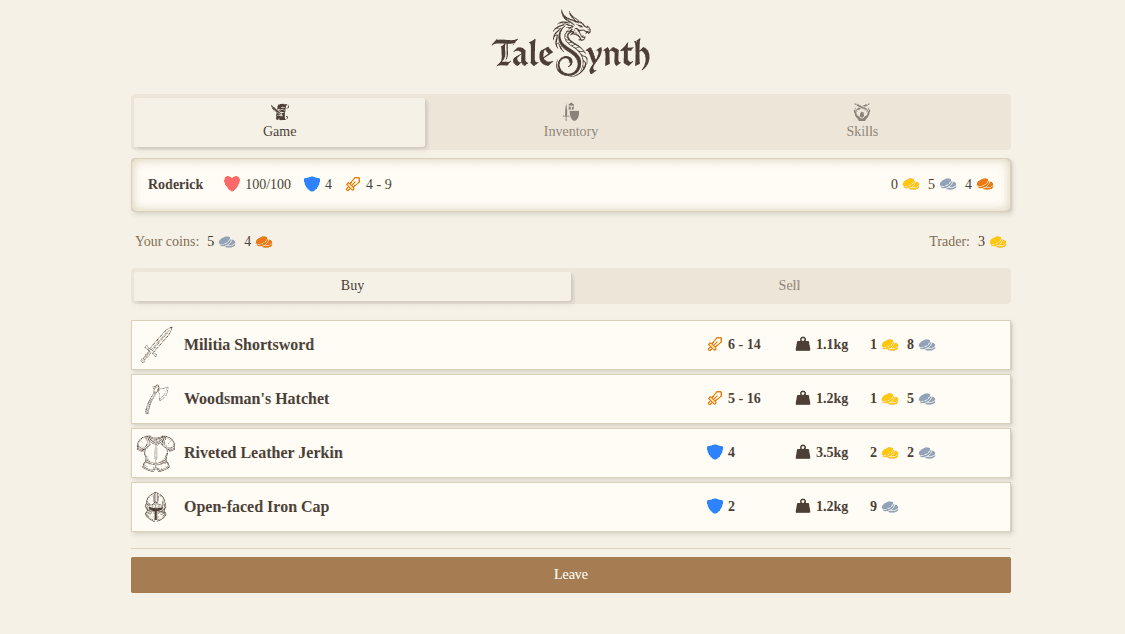This screenshot has width=1125, height=634.
Task: Switch to the Inventory tab
Action: [x=570, y=121]
